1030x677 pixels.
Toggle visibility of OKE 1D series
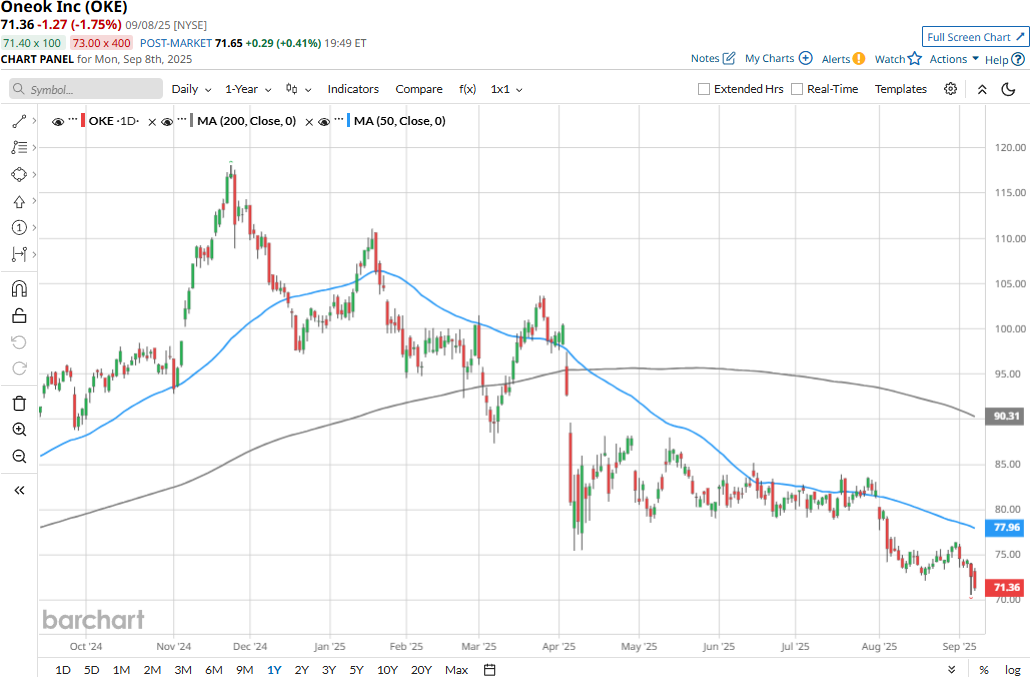tap(58, 121)
